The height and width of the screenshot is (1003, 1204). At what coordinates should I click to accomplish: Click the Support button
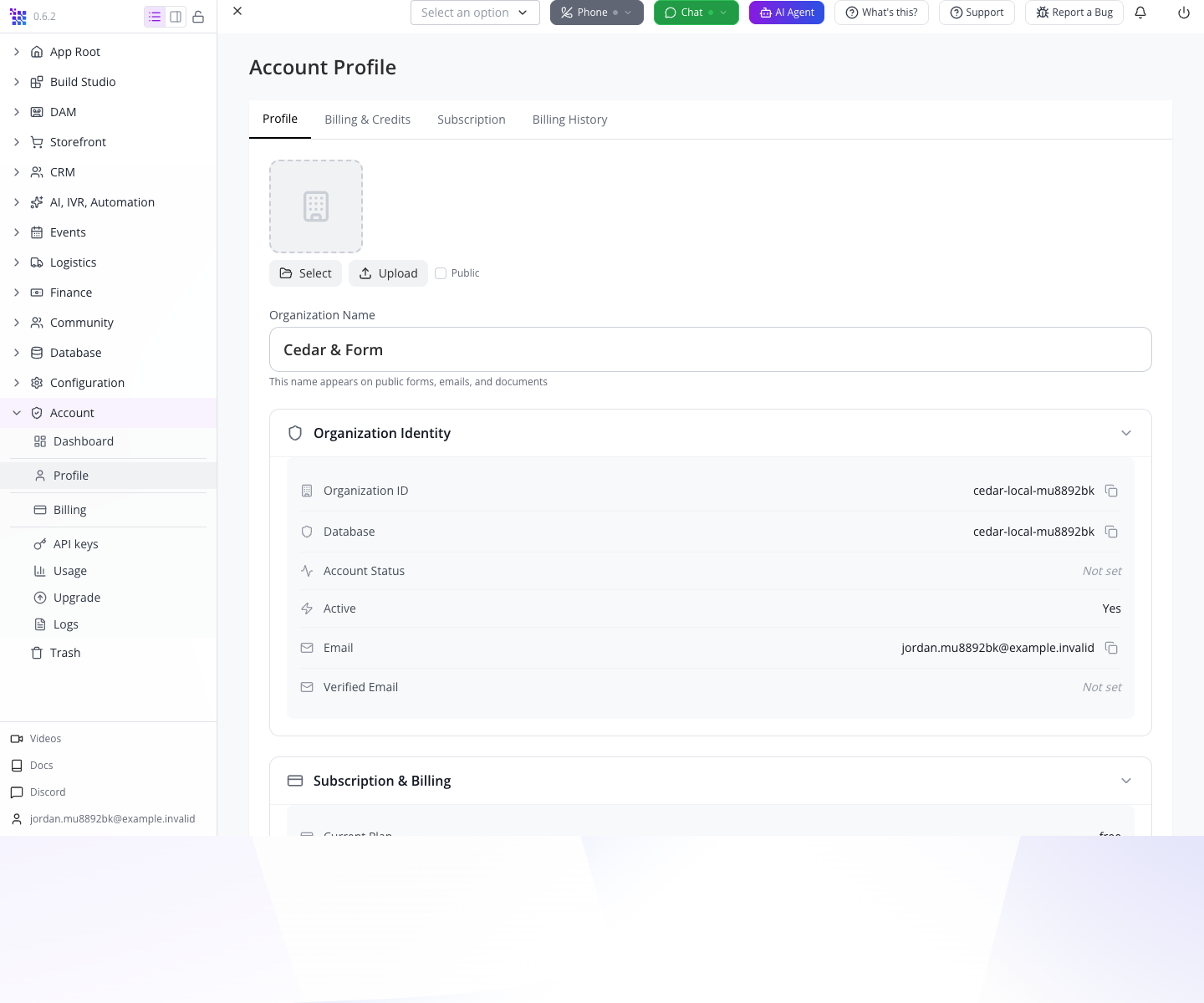point(977,13)
